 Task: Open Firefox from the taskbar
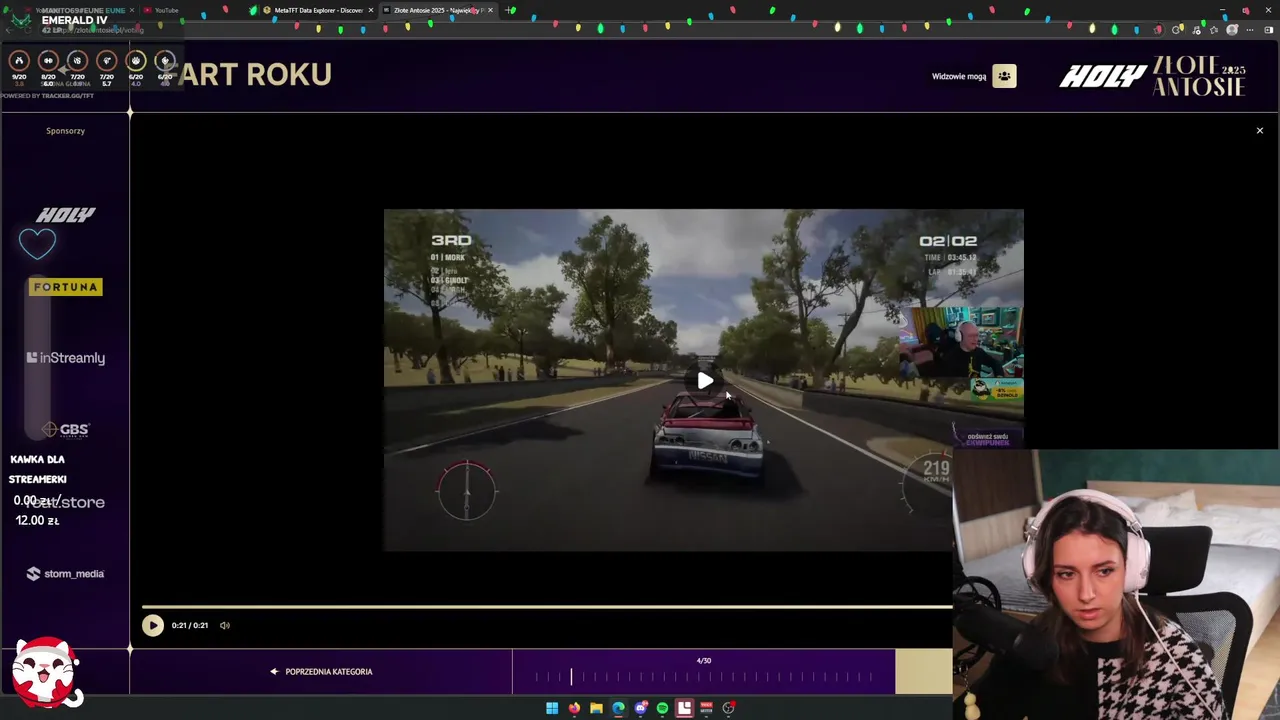(574, 708)
